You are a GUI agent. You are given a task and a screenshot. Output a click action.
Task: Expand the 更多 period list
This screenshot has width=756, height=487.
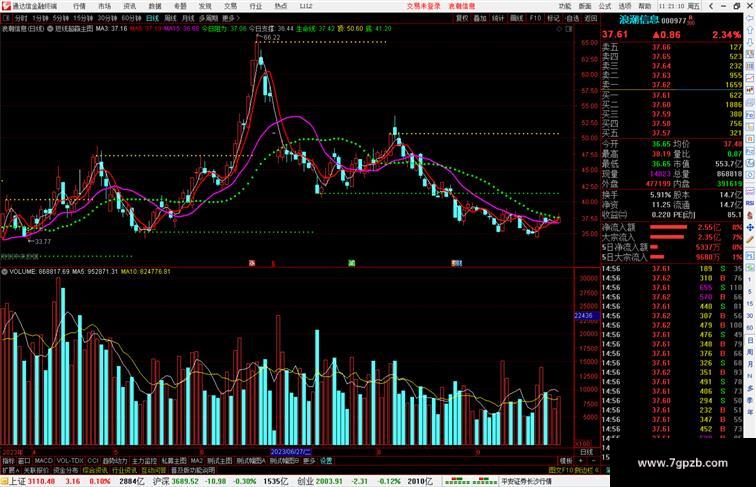(230, 18)
